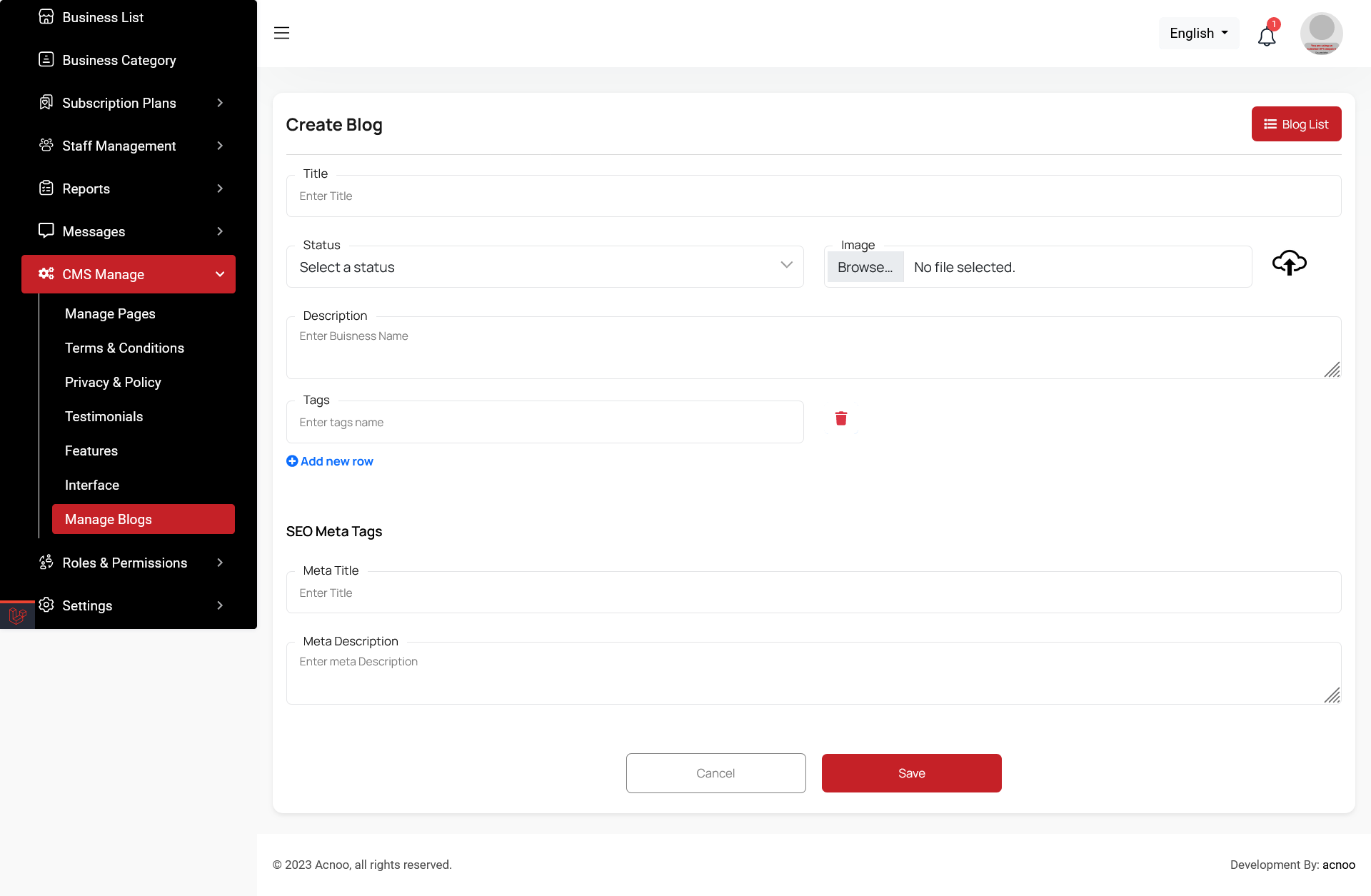Image resolution: width=1371 pixels, height=896 pixels.
Task: Click the Browse file button
Action: click(x=865, y=267)
